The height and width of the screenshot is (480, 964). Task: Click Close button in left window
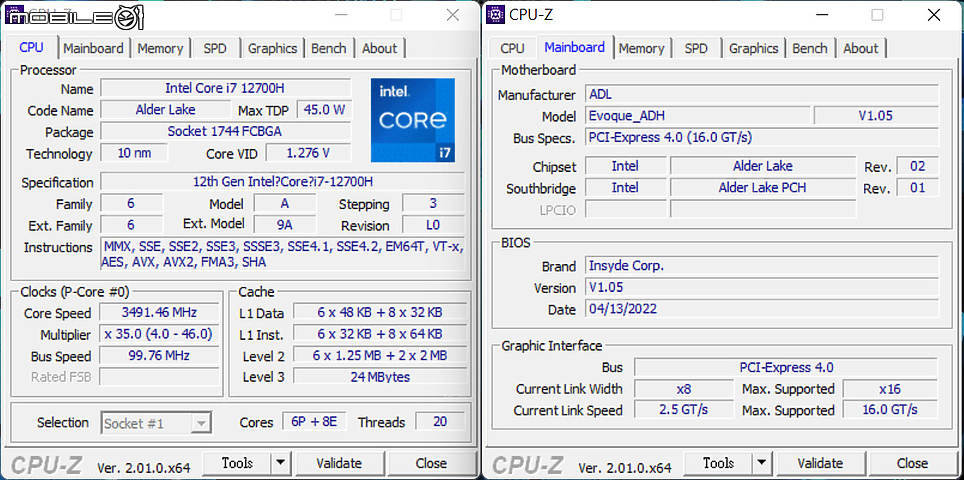coord(431,463)
